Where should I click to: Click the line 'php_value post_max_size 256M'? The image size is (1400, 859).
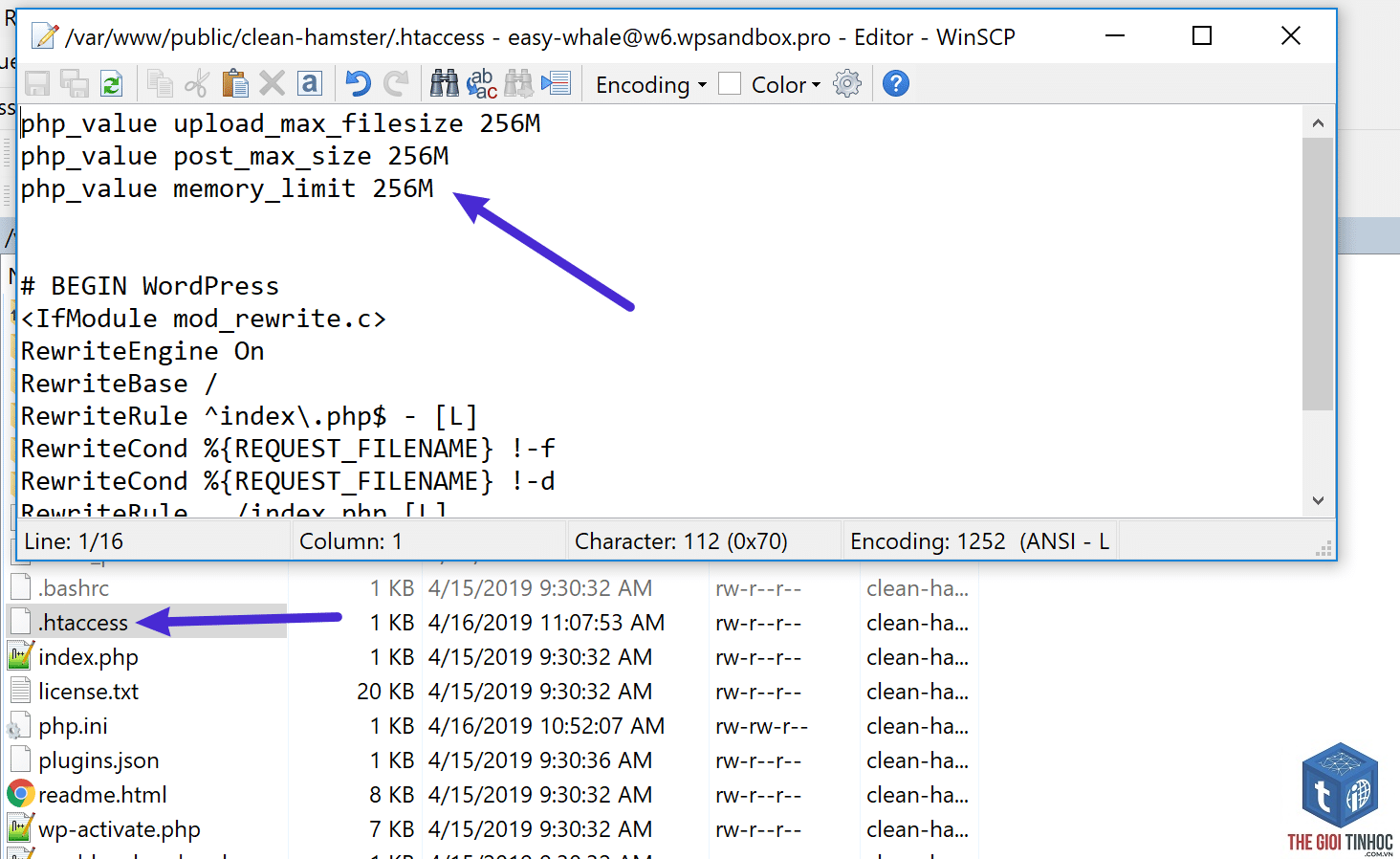pos(235,157)
